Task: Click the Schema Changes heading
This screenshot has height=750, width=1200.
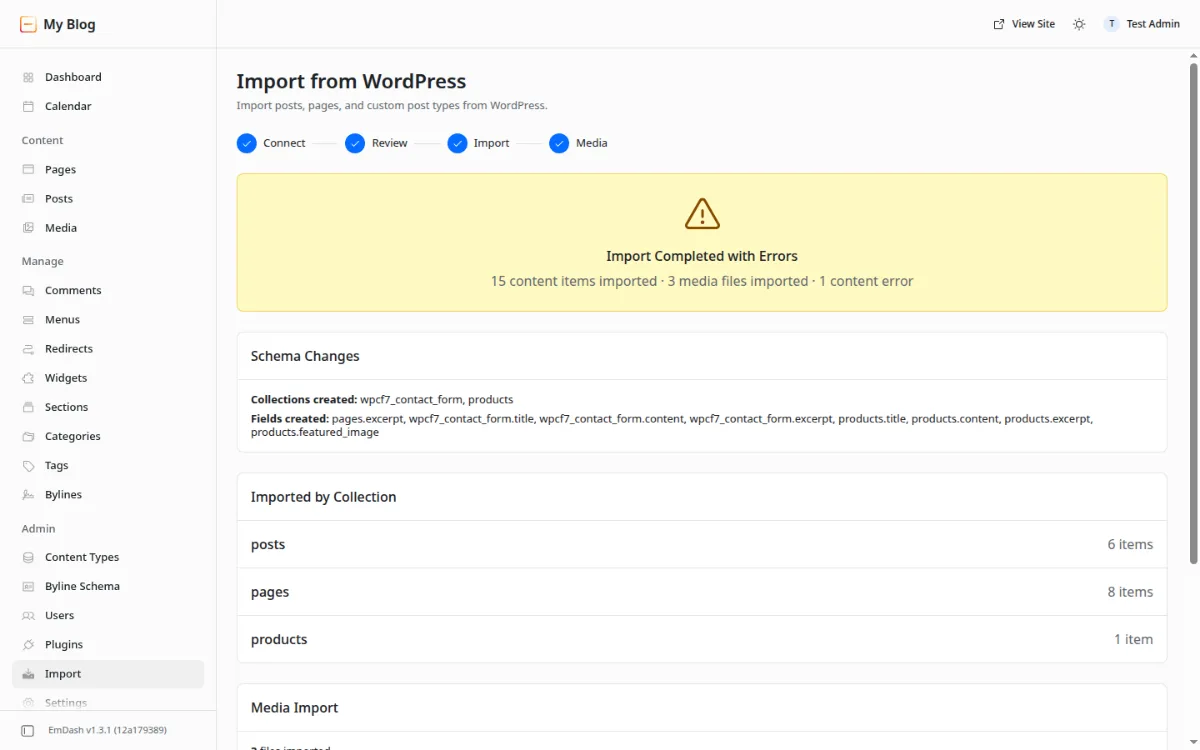Action: [x=305, y=356]
